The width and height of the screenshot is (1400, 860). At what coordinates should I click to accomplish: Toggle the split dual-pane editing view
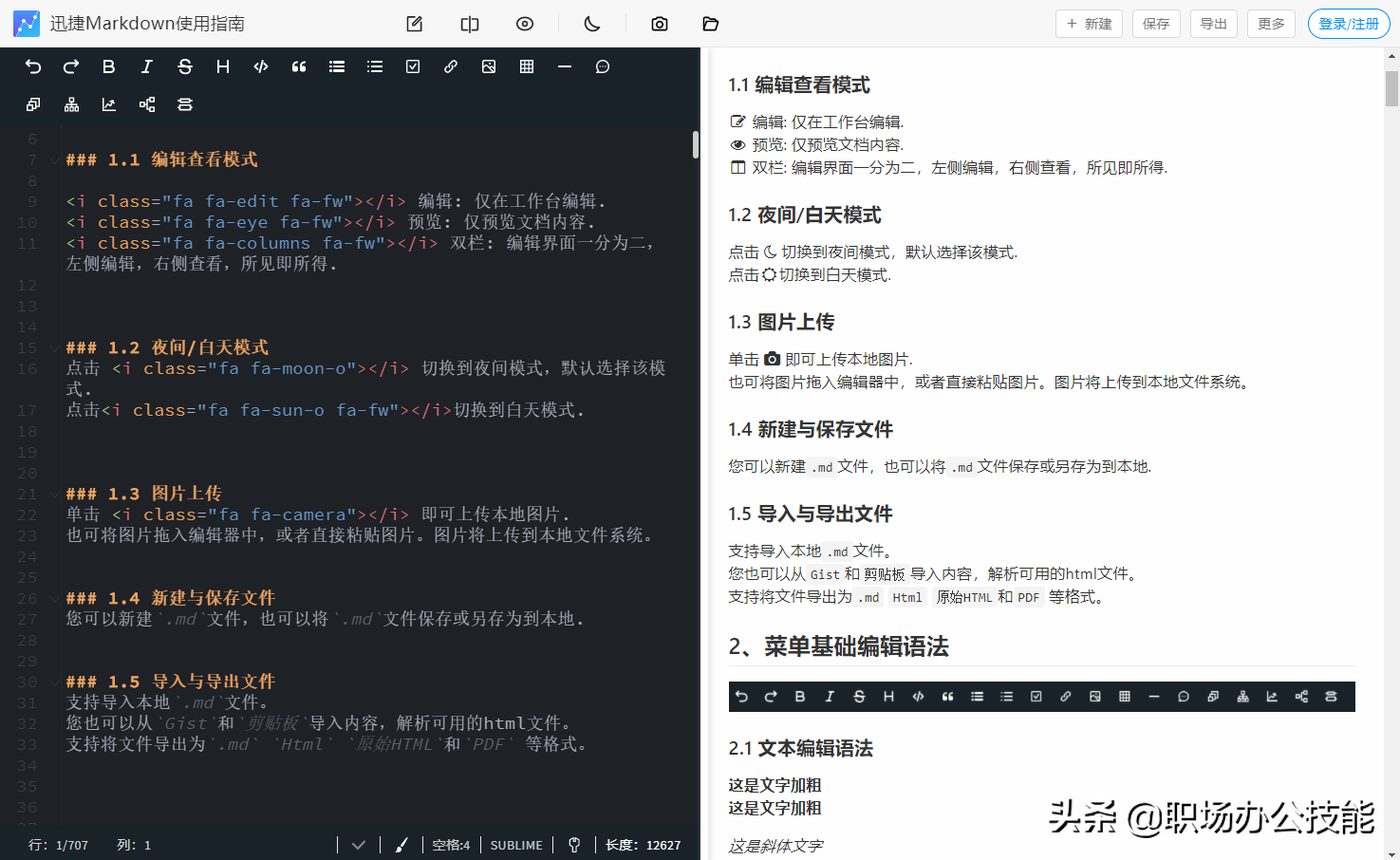469,24
